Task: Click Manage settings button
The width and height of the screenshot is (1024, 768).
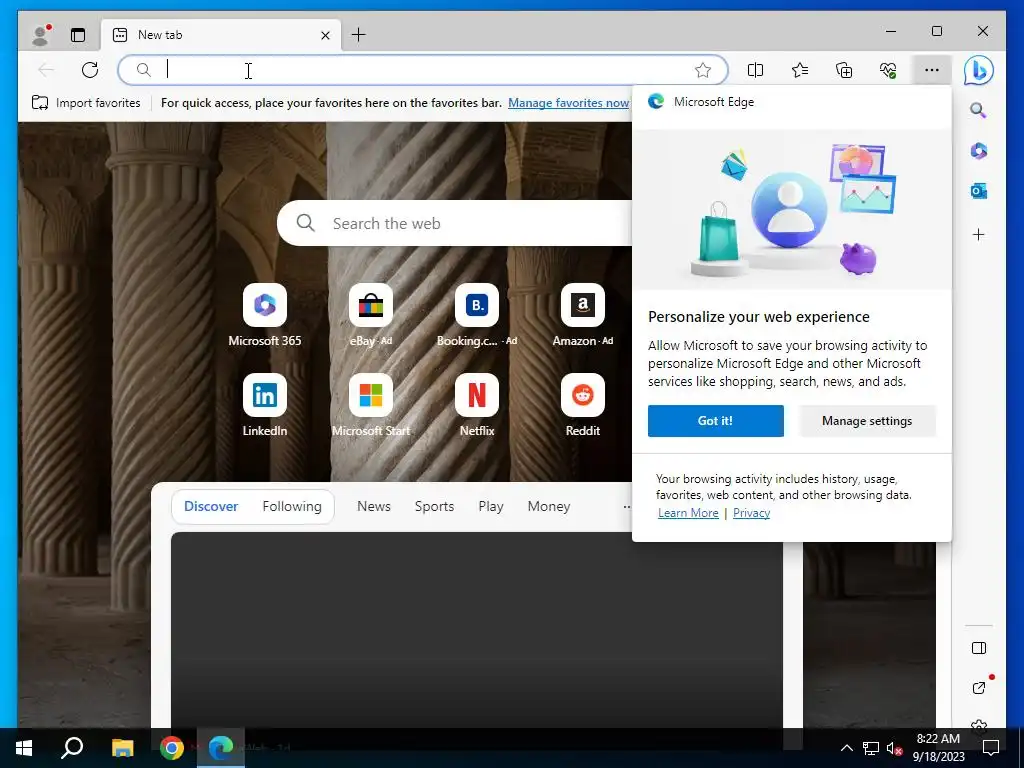Action: pos(867,421)
